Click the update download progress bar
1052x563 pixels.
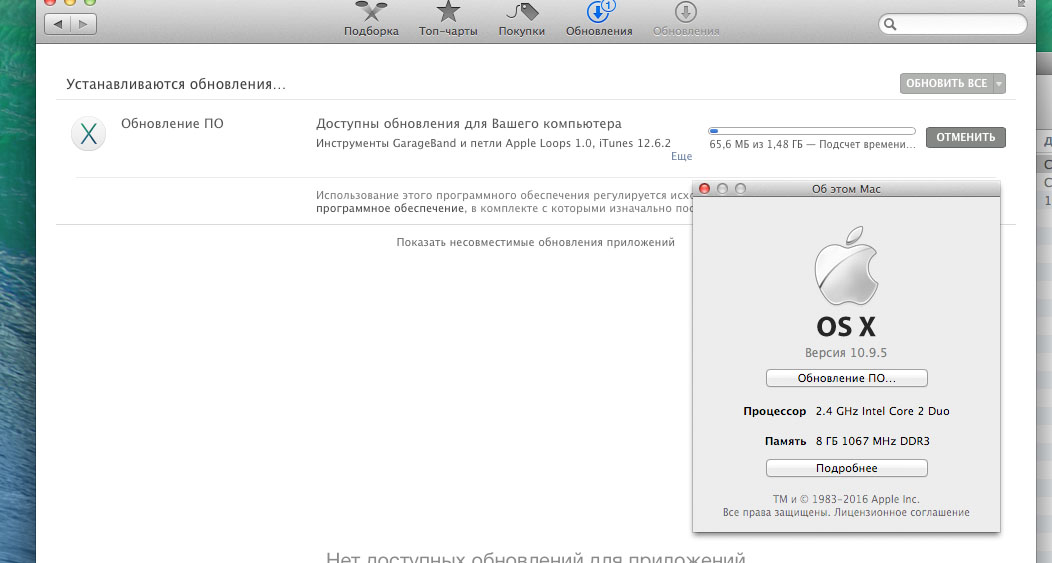pyautogui.click(x=812, y=131)
